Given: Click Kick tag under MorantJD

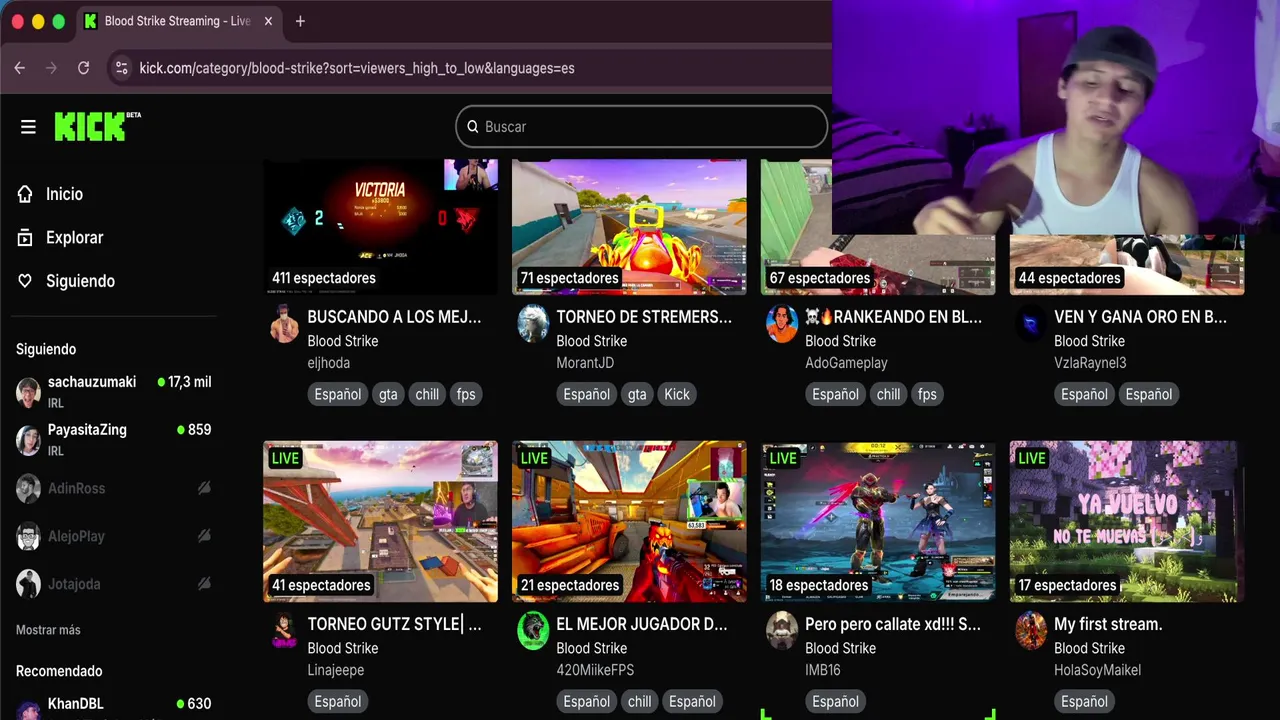Looking at the screenshot, I should (677, 394).
